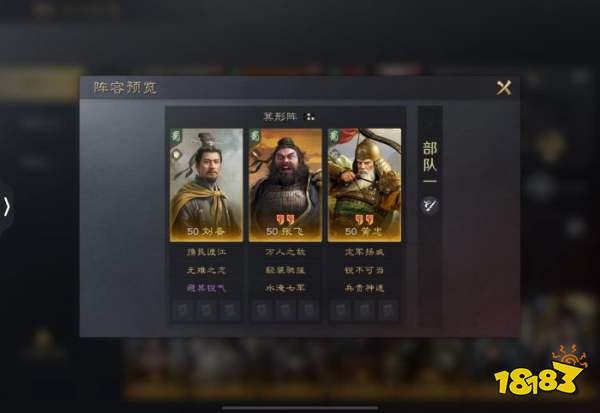The image size is (600, 413).
Task: Select 黄忠's last empty equipment slot
Action: coord(388,310)
